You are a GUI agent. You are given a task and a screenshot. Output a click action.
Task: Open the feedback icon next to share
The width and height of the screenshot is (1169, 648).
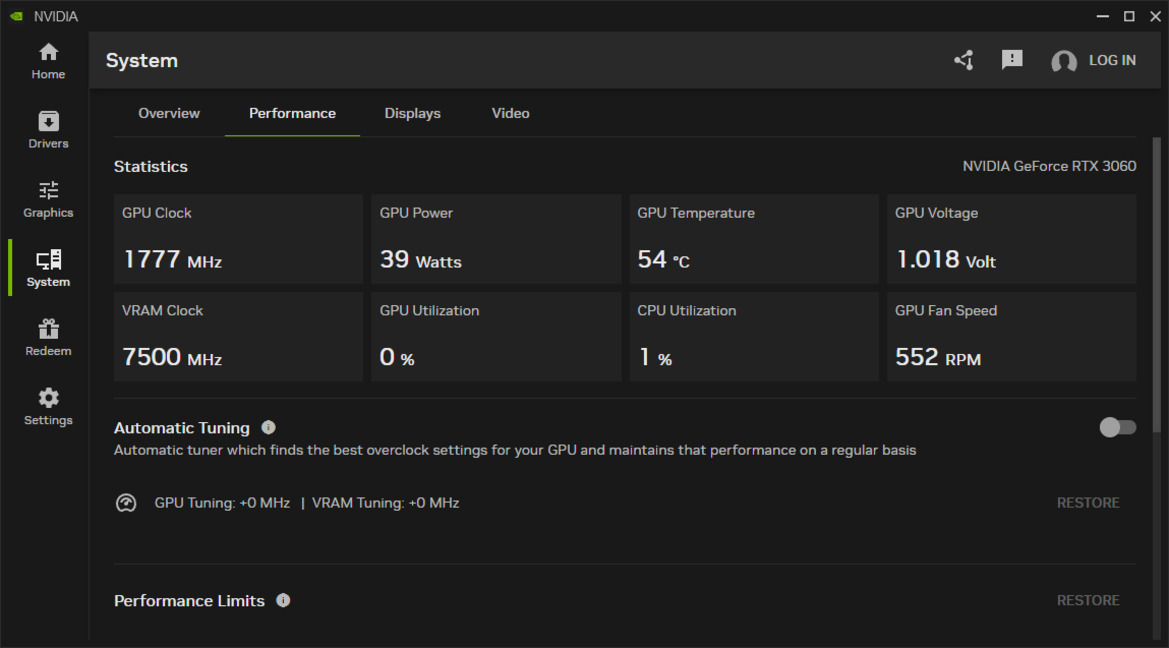tap(1011, 60)
